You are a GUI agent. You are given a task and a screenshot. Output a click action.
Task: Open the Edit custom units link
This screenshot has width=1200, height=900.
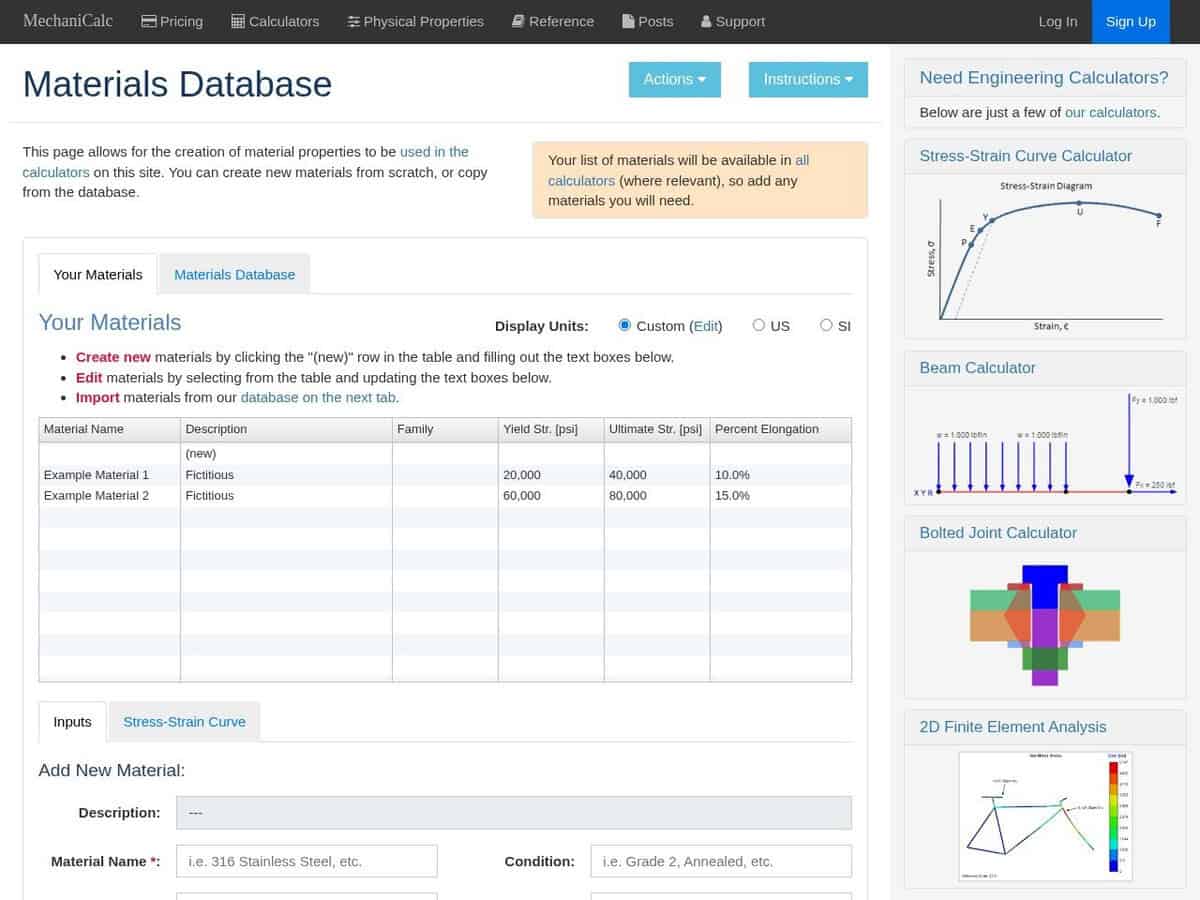[706, 325]
